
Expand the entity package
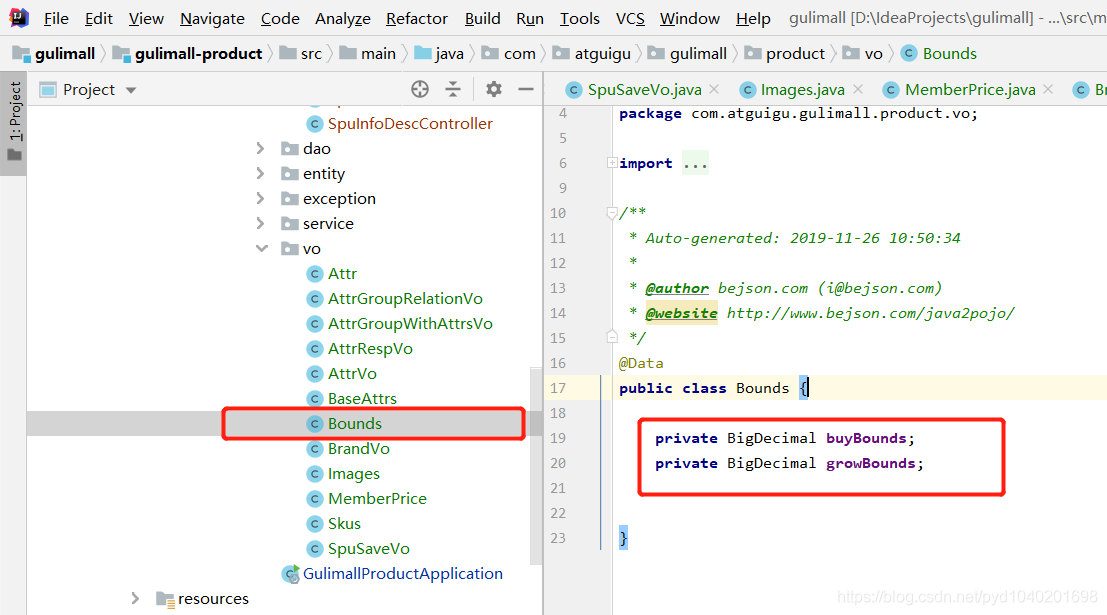pos(261,174)
